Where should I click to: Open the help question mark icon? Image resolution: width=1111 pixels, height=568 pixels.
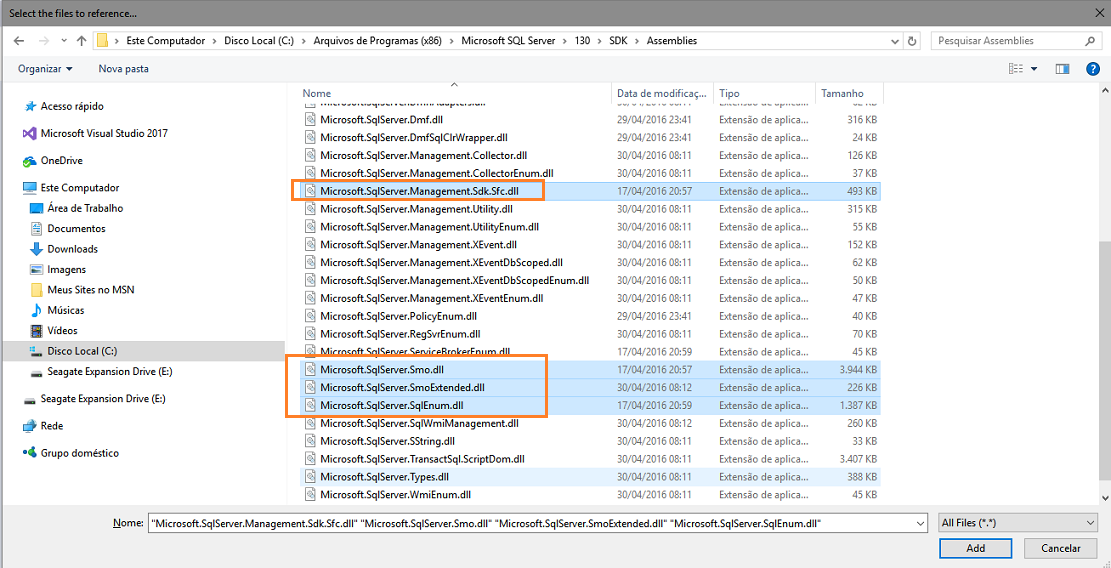pos(1093,69)
